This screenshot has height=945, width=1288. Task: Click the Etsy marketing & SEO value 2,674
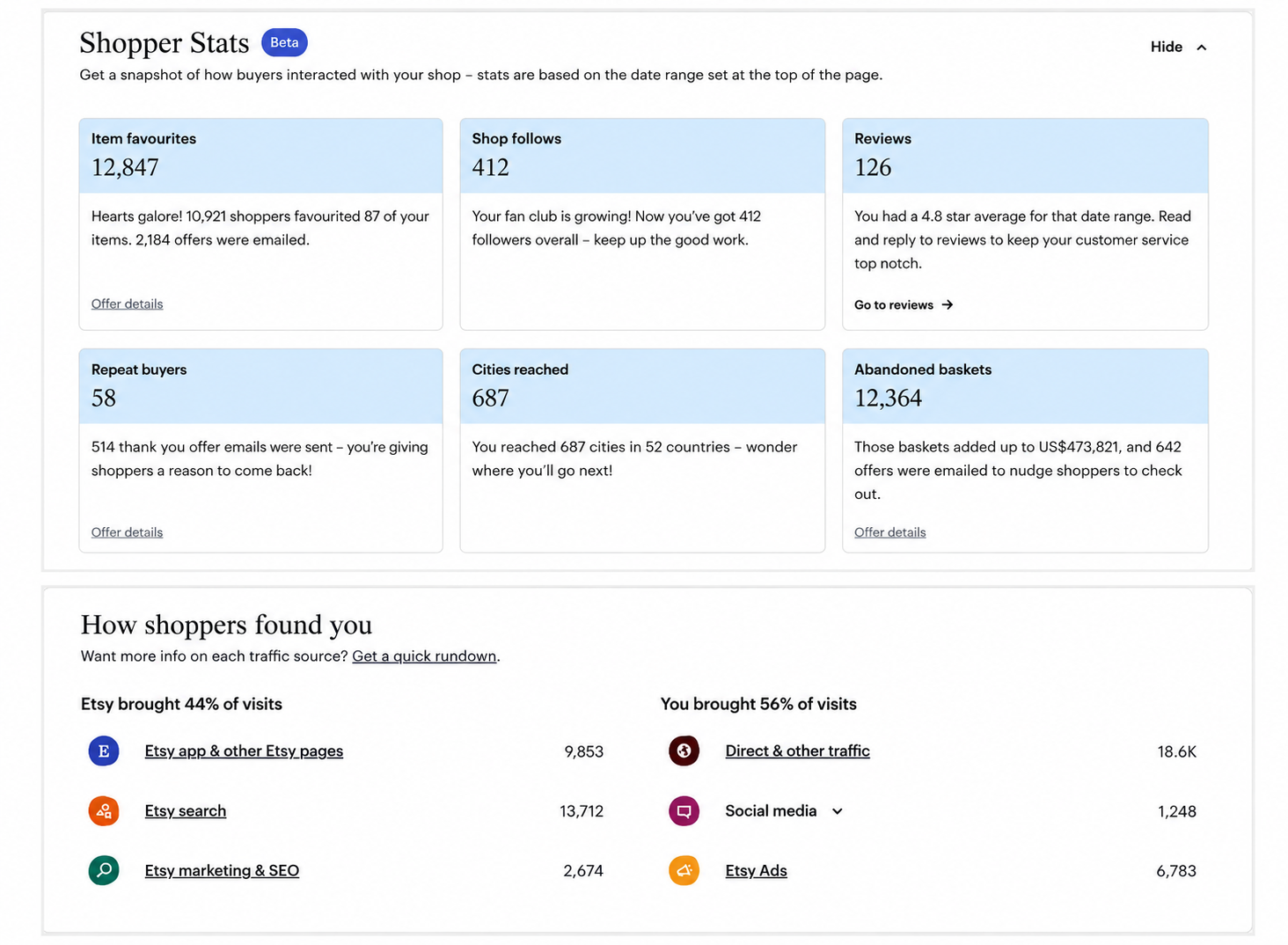(583, 871)
